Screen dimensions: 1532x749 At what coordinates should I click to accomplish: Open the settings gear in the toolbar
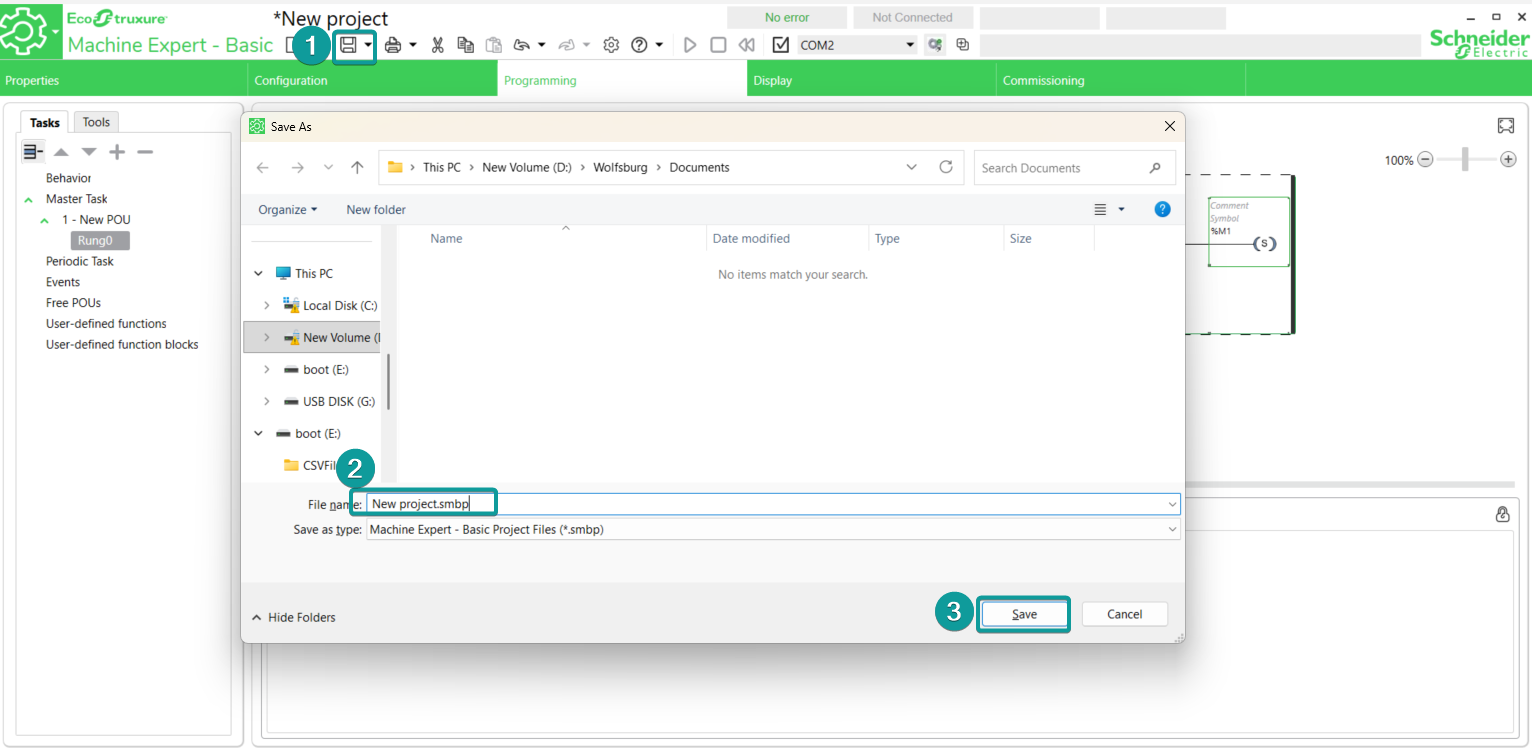coord(611,45)
